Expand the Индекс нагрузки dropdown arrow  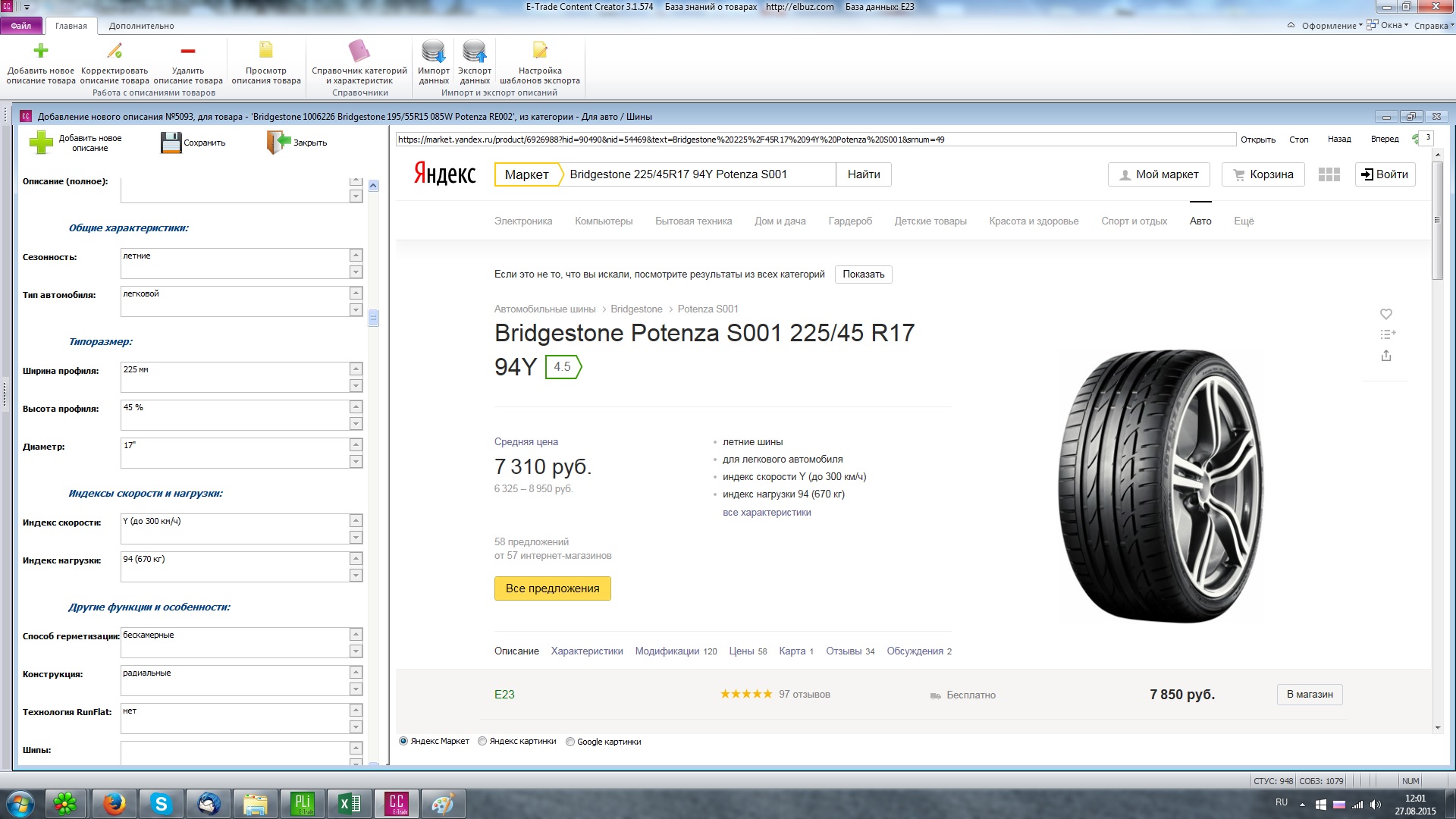[356, 576]
